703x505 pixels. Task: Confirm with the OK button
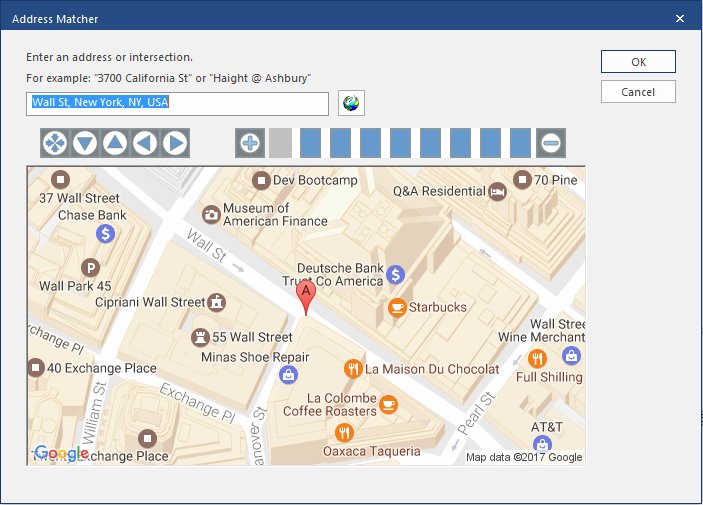pyautogui.click(x=638, y=62)
